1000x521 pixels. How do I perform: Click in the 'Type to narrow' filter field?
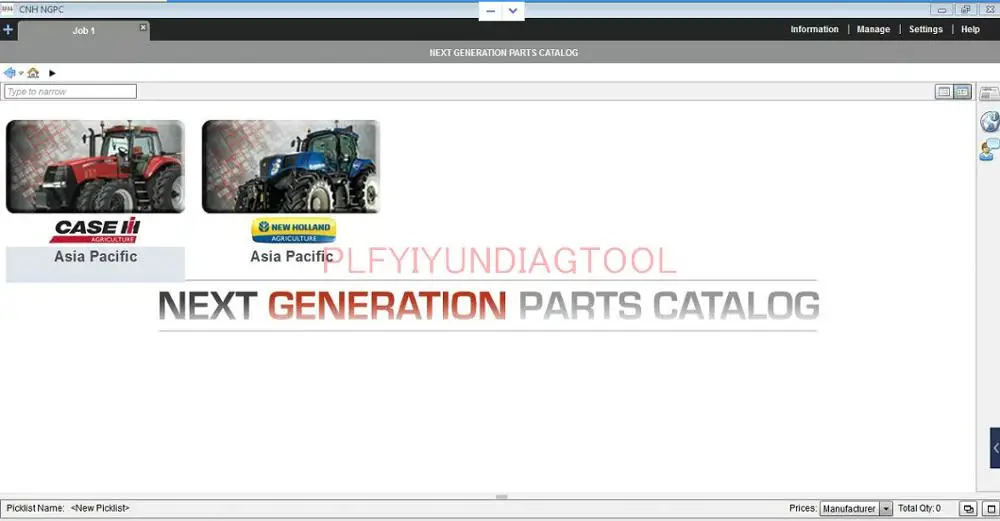pos(70,92)
